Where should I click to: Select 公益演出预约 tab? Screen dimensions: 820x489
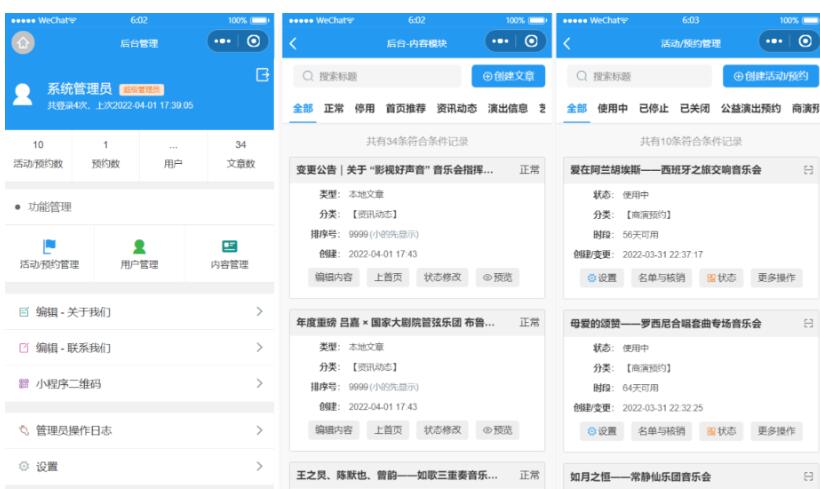tap(751, 108)
